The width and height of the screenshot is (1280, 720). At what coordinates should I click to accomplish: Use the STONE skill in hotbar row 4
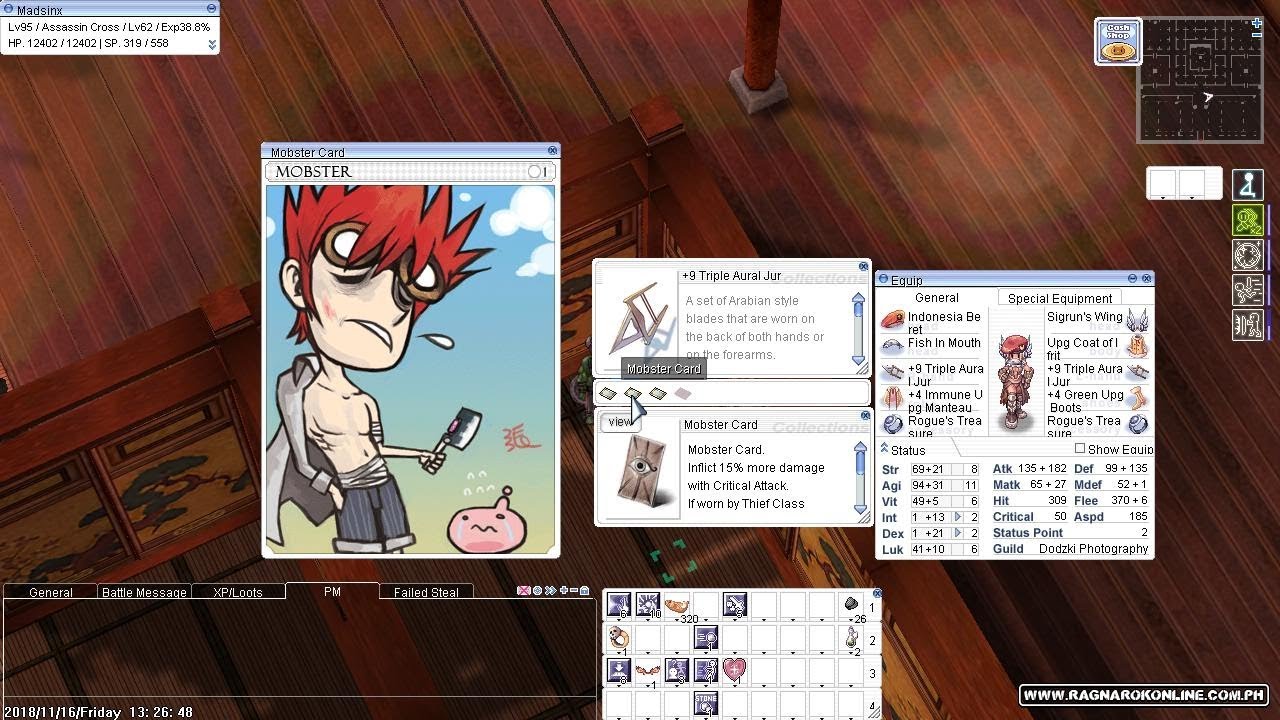click(706, 704)
